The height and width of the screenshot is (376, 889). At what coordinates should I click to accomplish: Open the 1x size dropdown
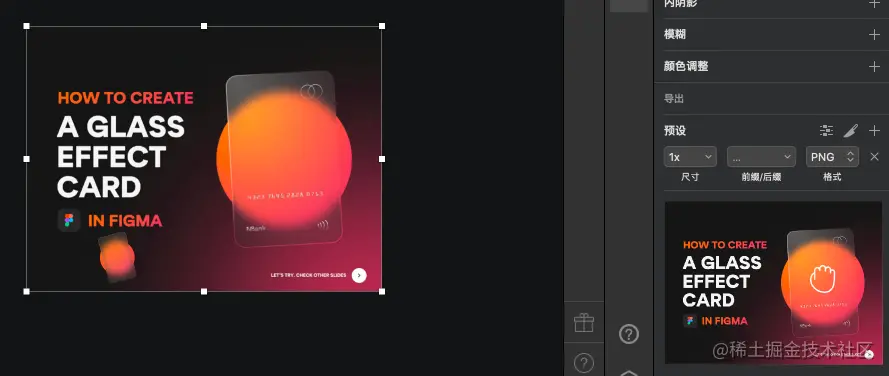coord(690,157)
